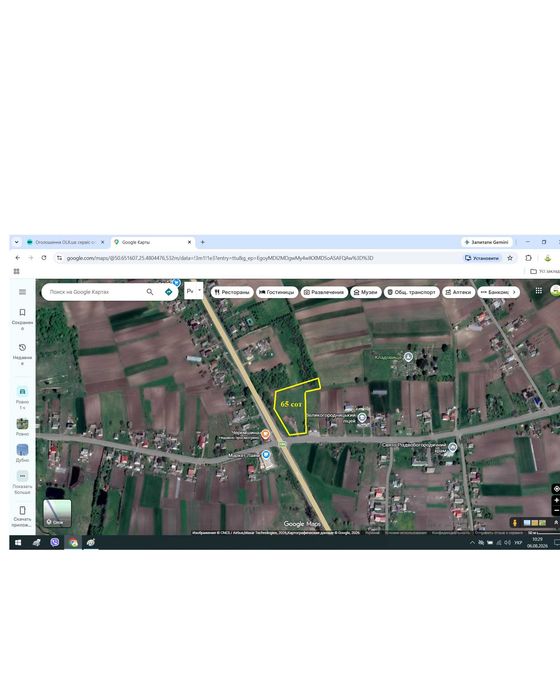This screenshot has height=700, width=560.
Task: Switch the map type using the Layers thumbnail
Action: point(57,513)
